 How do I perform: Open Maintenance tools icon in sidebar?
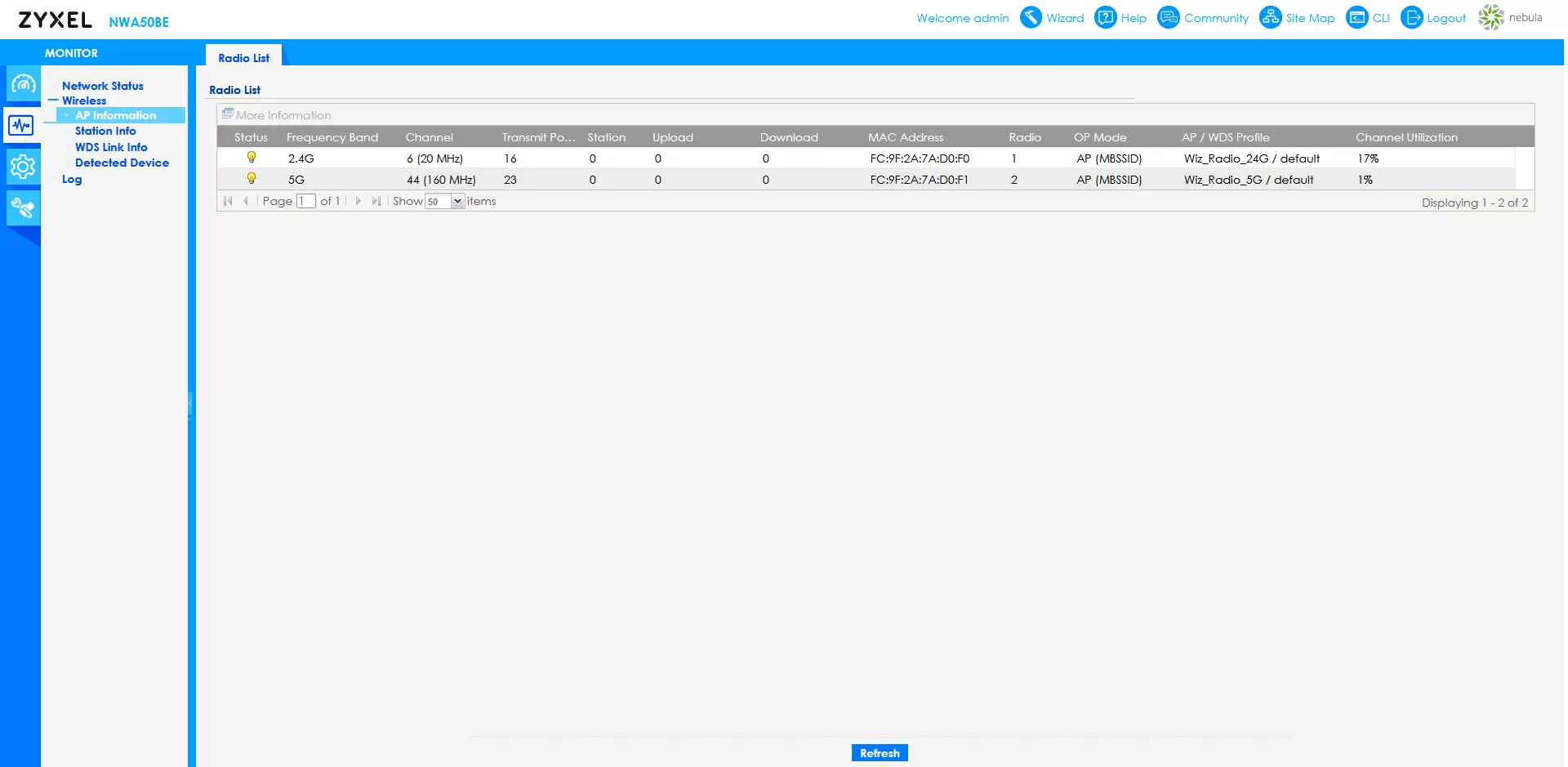(22, 209)
